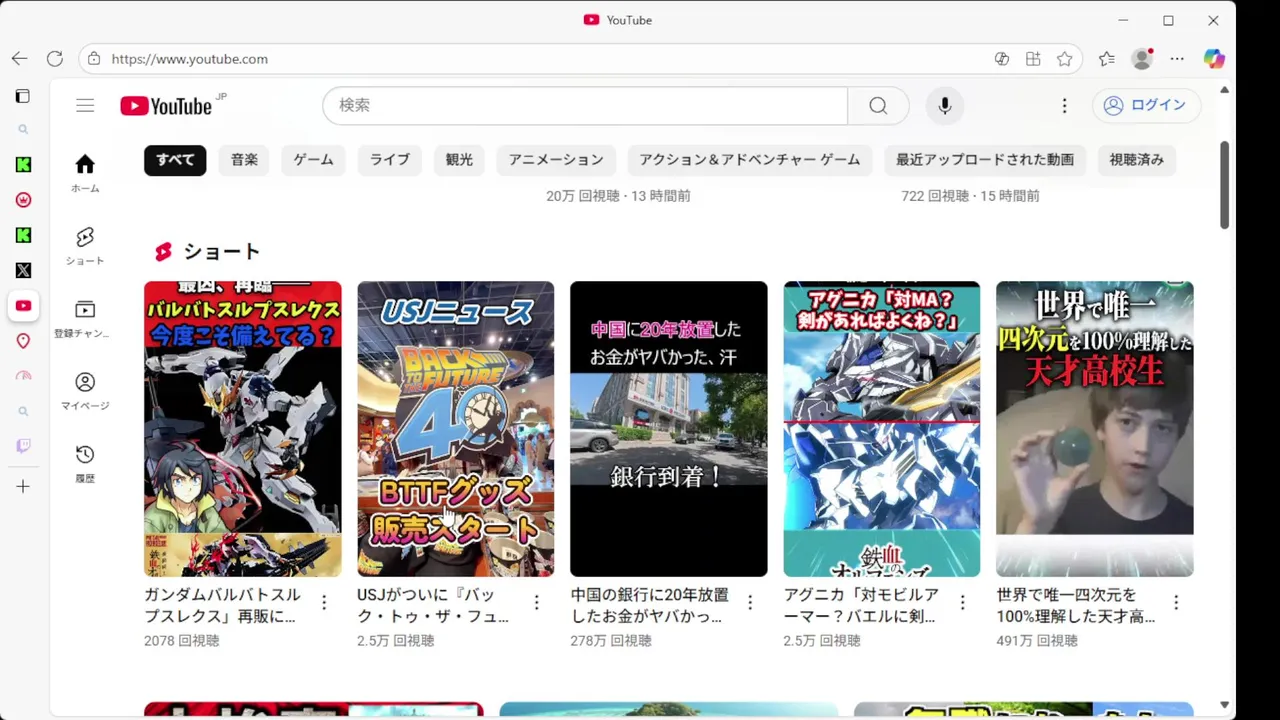Add this page to favorites star

[1065, 59]
